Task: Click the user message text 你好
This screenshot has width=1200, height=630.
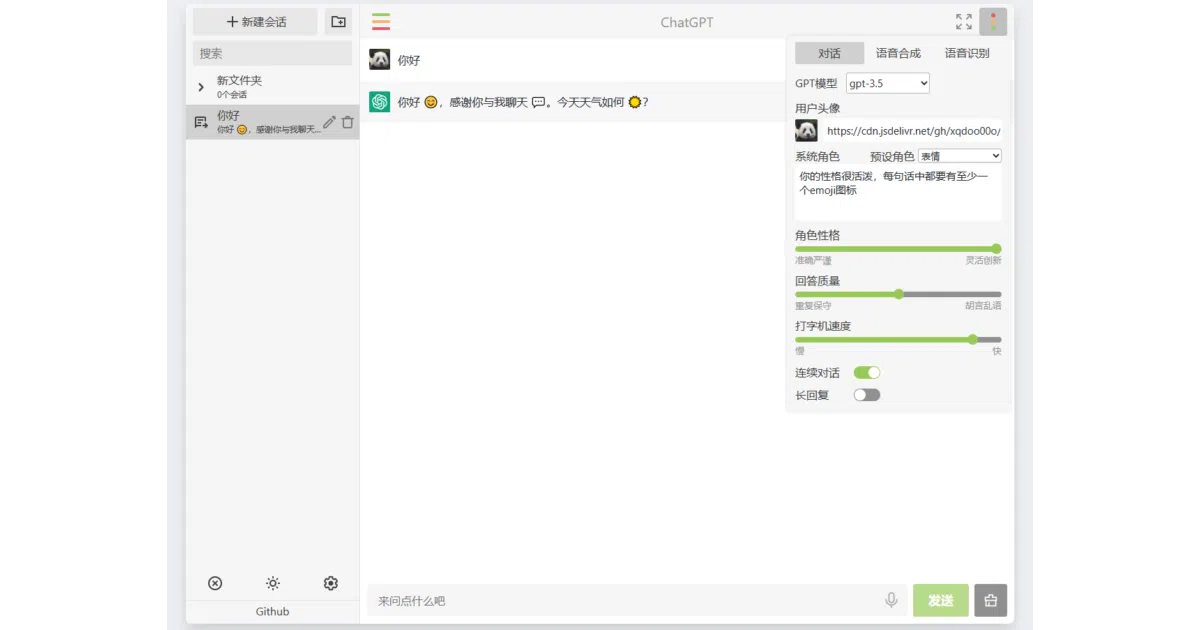Action: [x=409, y=60]
